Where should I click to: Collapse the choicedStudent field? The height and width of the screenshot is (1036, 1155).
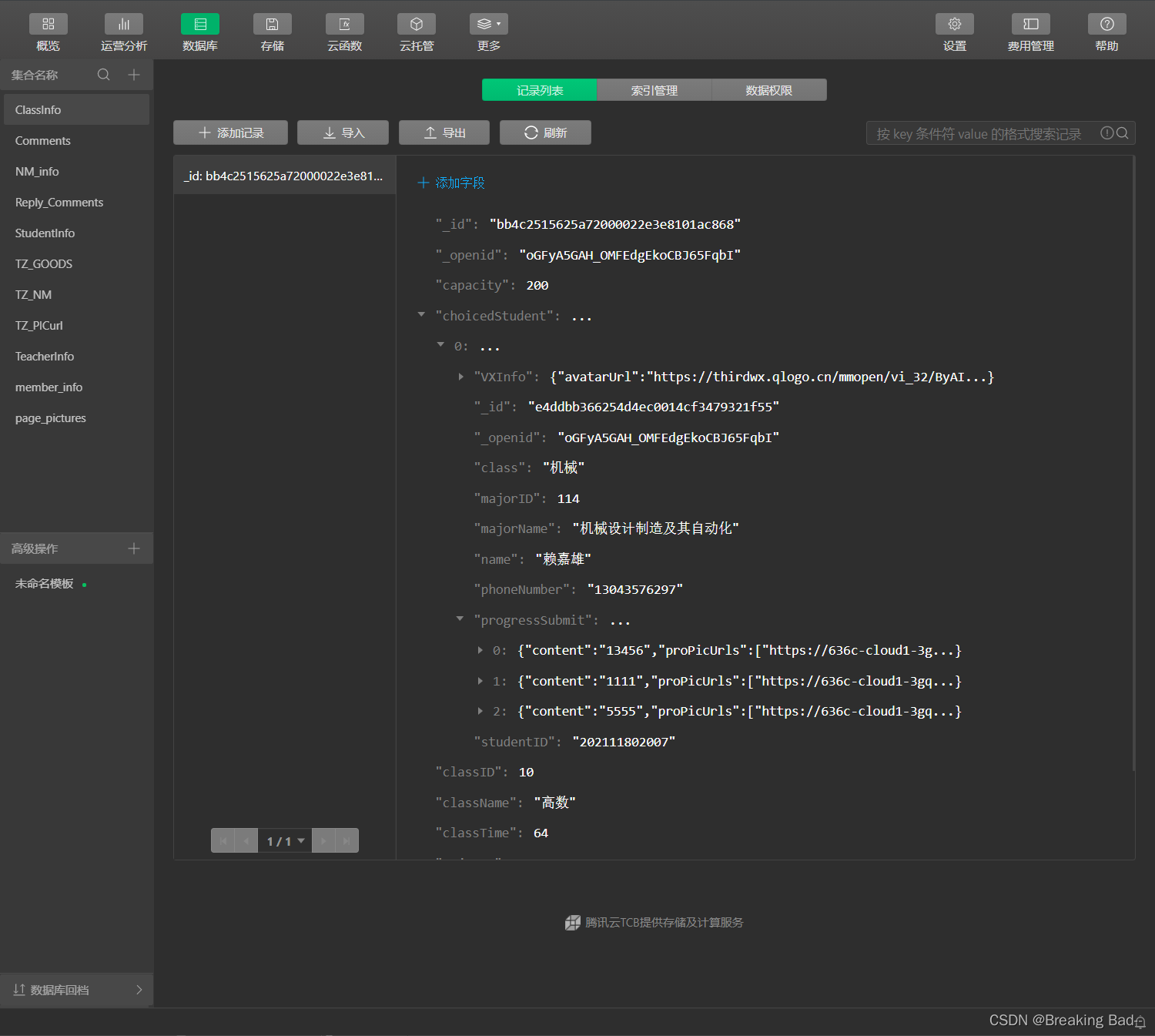[x=421, y=314]
